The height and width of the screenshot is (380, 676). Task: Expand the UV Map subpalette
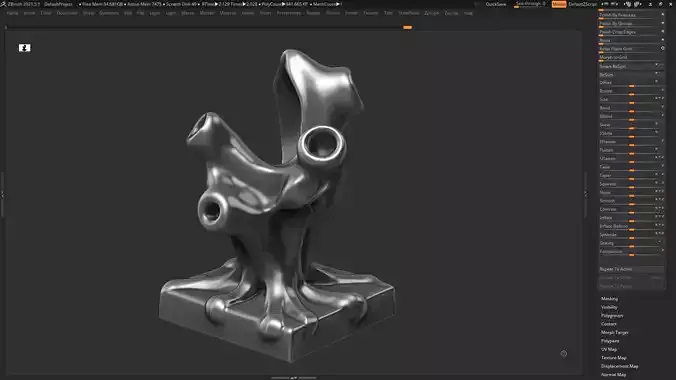[609, 349]
